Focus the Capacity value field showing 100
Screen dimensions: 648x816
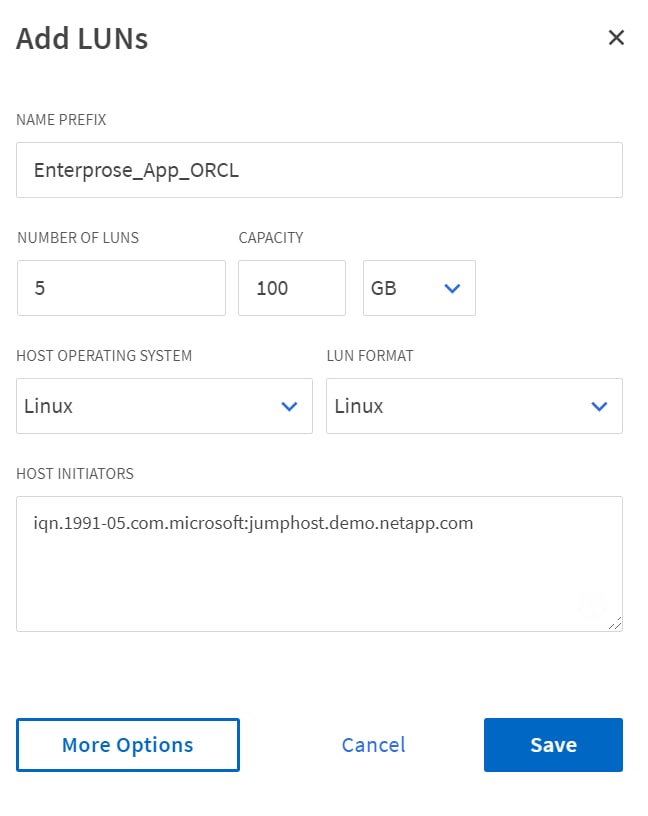point(291,288)
